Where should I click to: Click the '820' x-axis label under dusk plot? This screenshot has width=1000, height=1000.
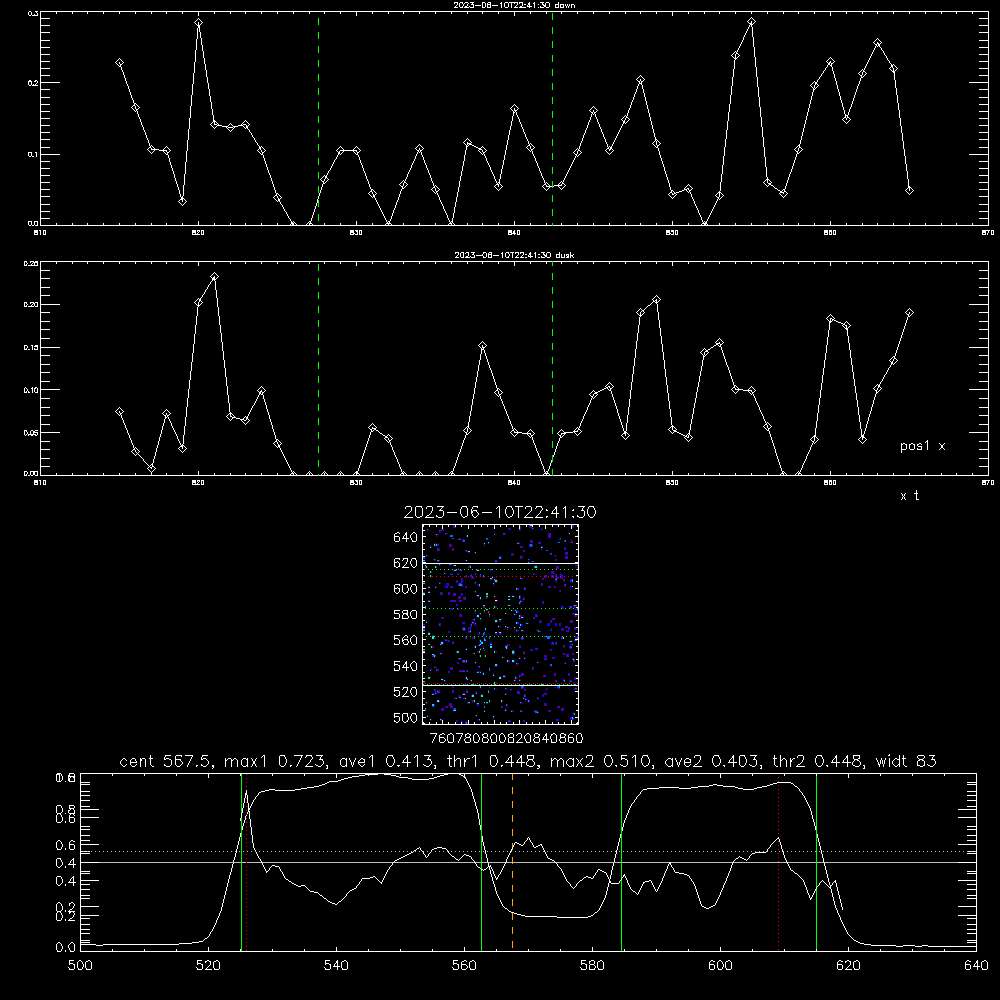point(198,483)
